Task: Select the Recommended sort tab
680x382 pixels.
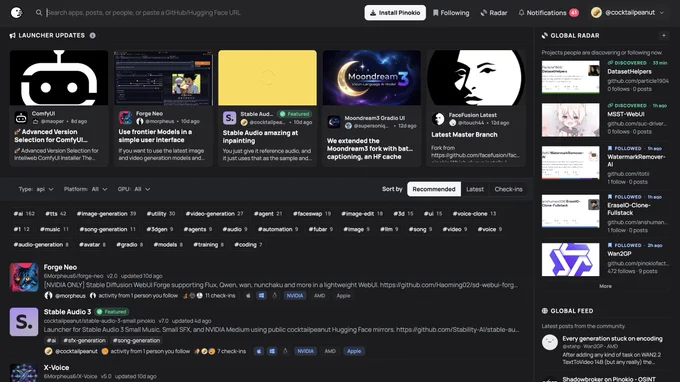Action: click(x=434, y=189)
